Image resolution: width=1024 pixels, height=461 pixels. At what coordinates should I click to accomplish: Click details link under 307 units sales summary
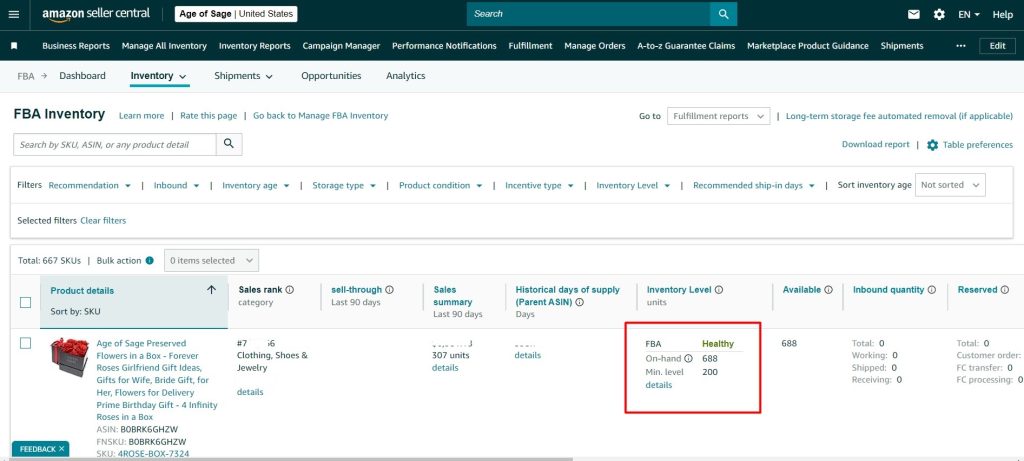(x=445, y=368)
